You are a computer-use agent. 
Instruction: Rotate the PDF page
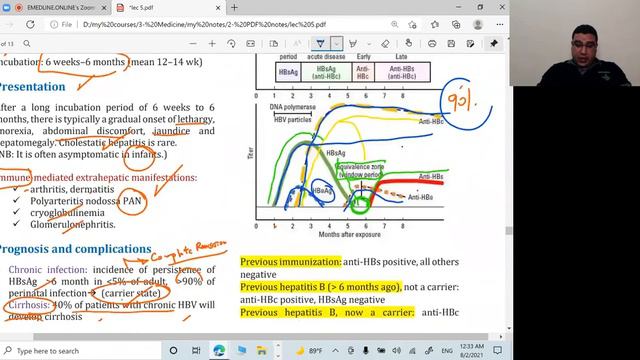(231, 43)
